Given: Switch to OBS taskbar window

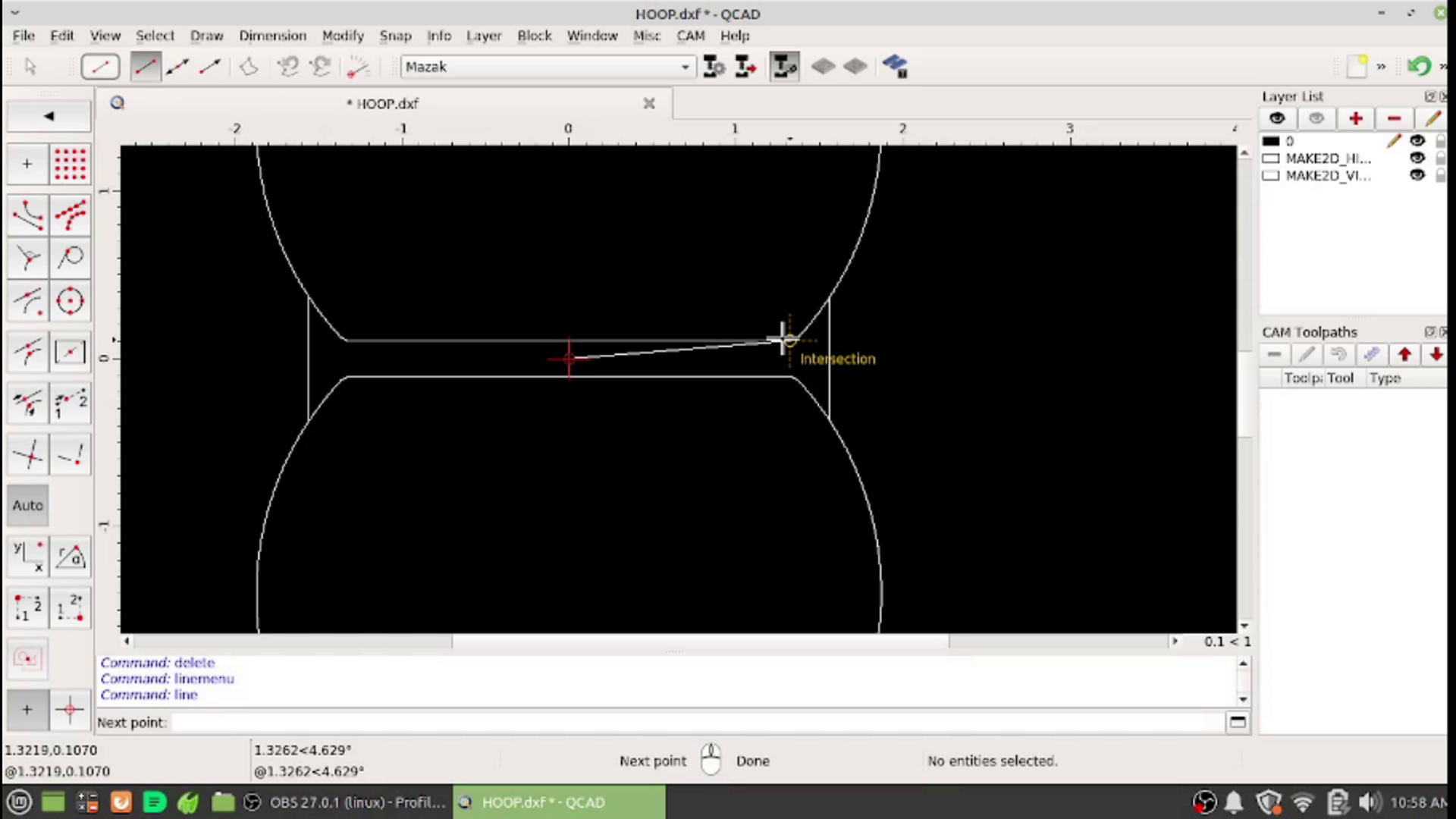Looking at the screenshot, I should pyautogui.click(x=347, y=802).
